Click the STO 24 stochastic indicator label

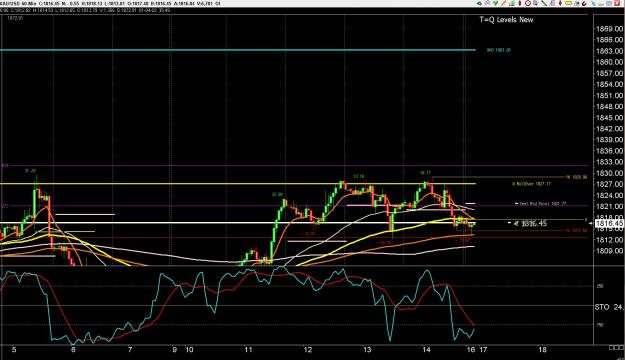pos(609,307)
